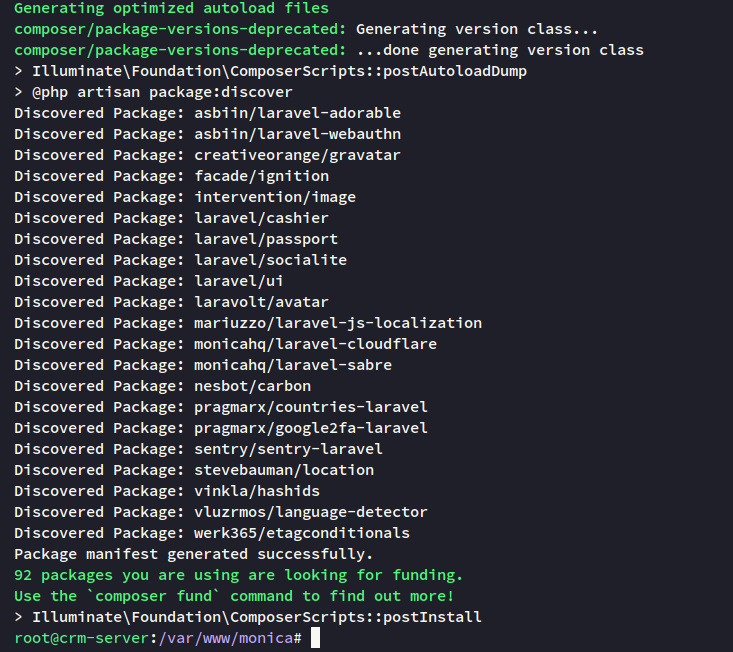Click the laravel/passport package name

click(266, 239)
